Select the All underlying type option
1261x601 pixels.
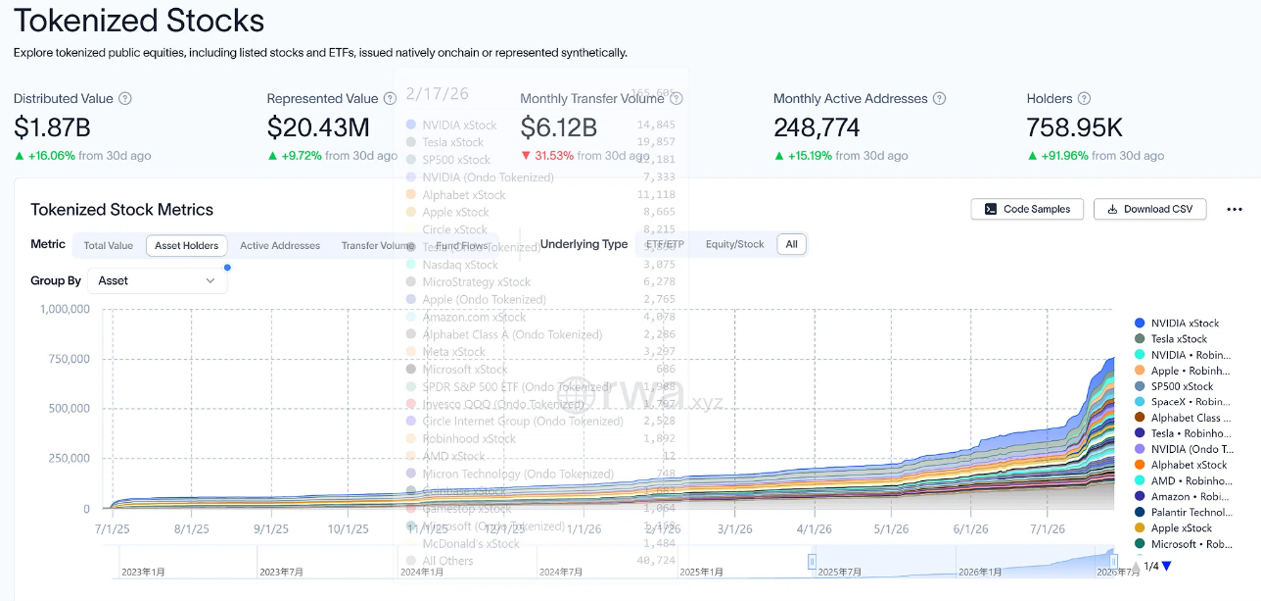[x=792, y=244]
